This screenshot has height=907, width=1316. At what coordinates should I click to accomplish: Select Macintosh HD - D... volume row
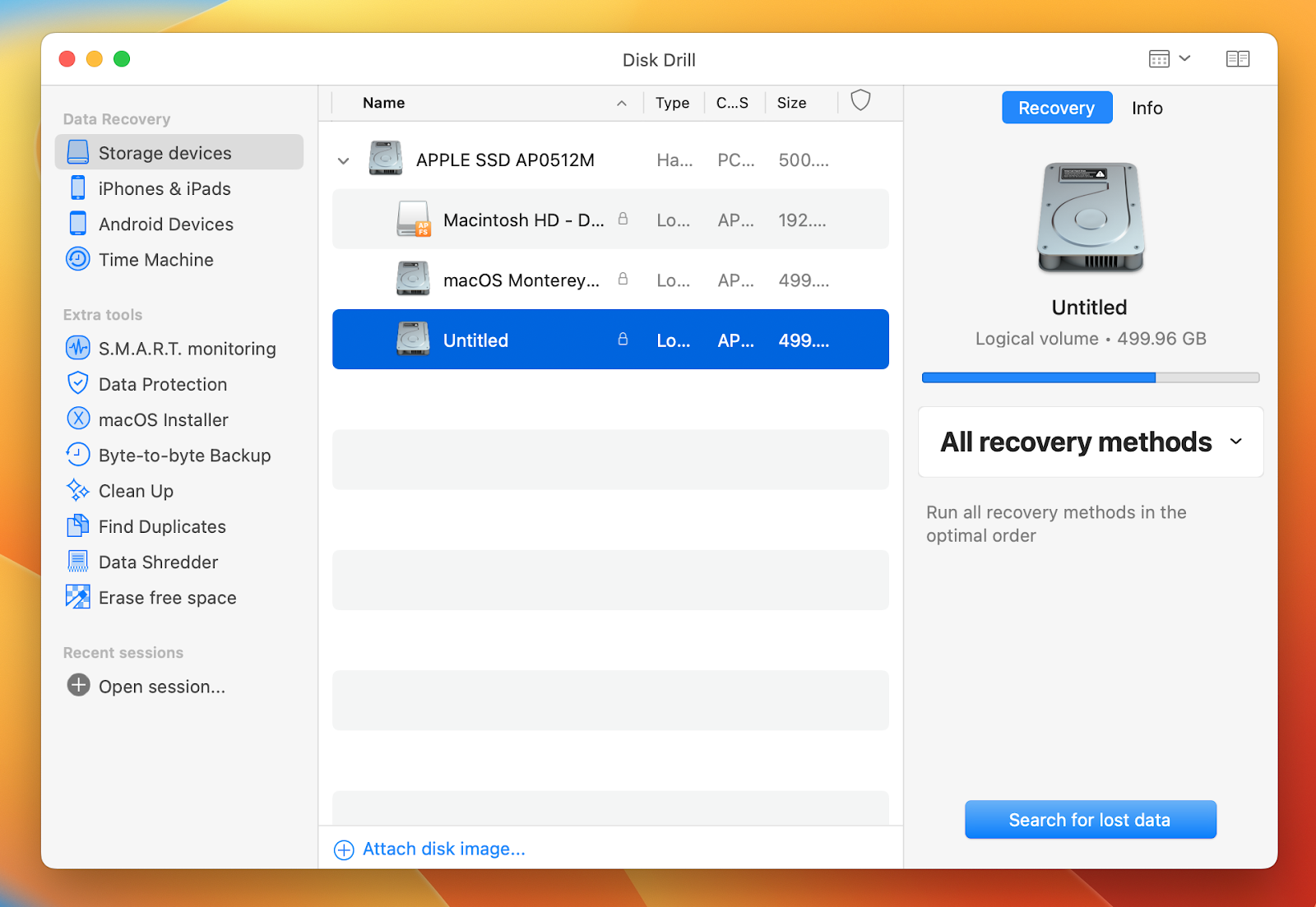610,220
